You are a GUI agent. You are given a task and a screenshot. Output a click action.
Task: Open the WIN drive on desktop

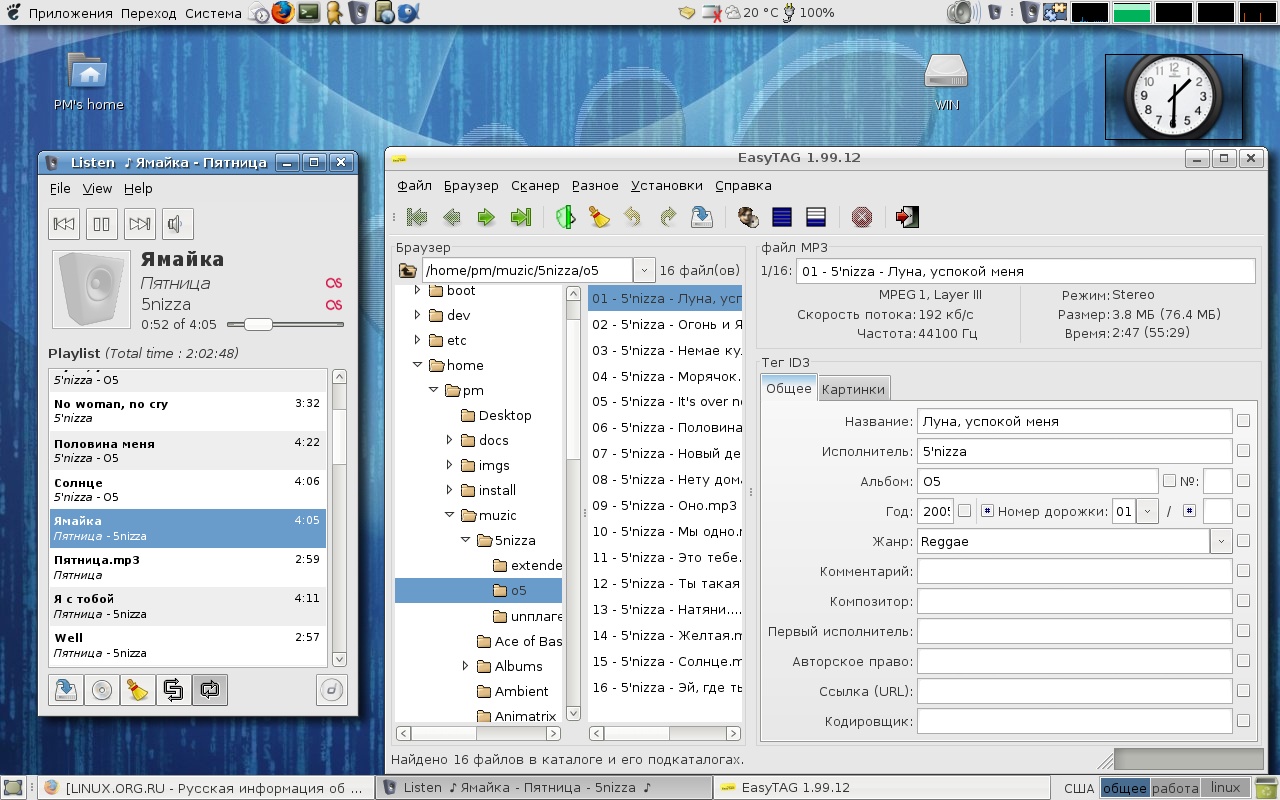point(946,82)
